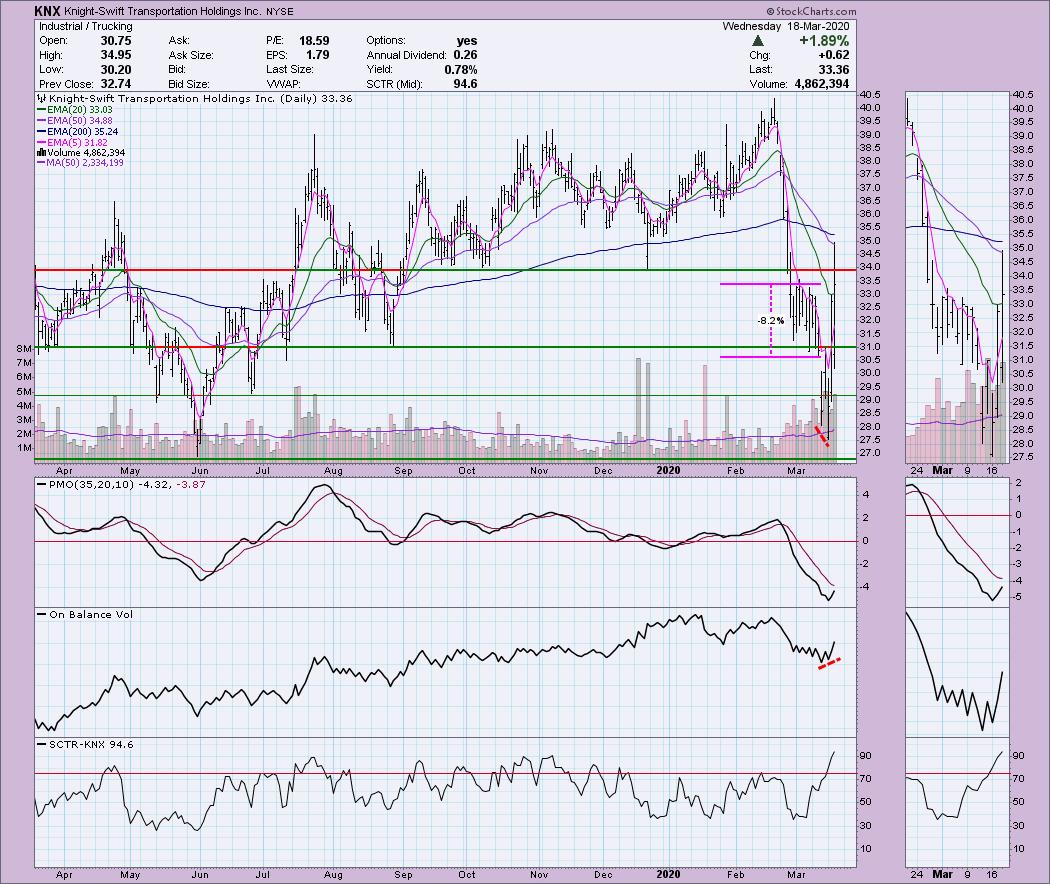Screen dimensions: 1050x884
Task: Click the 'SCTR-KNX 94.6' indicator label
Action: 91,745
